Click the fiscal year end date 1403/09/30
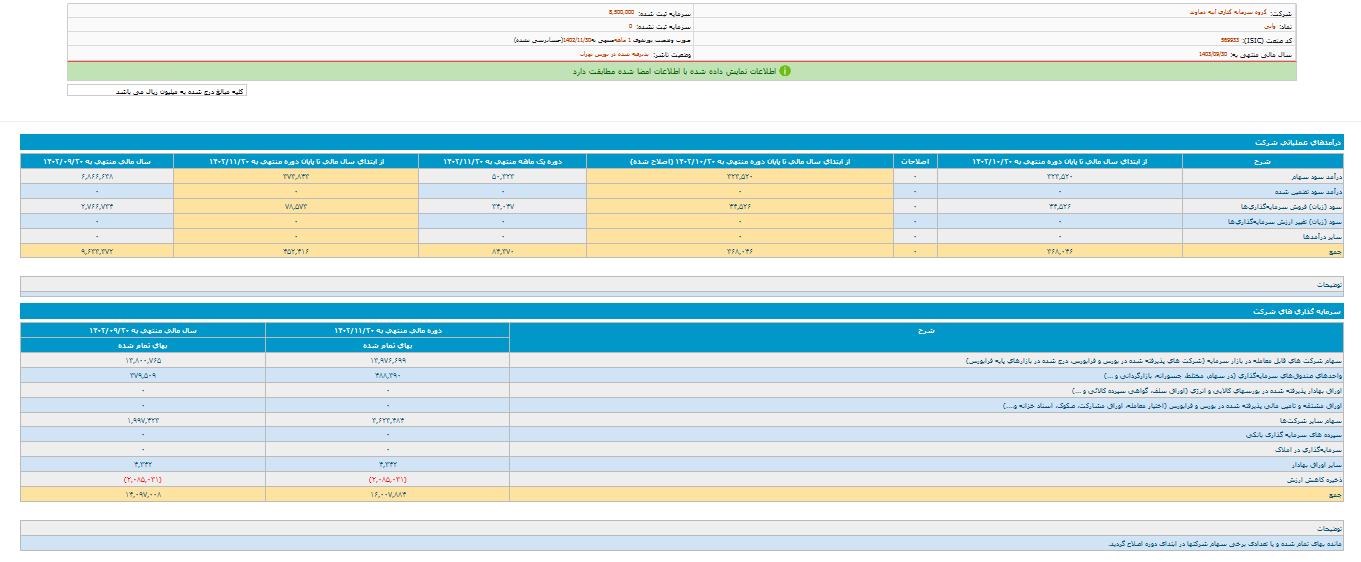The height and width of the screenshot is (562, 1361). 1214,54
